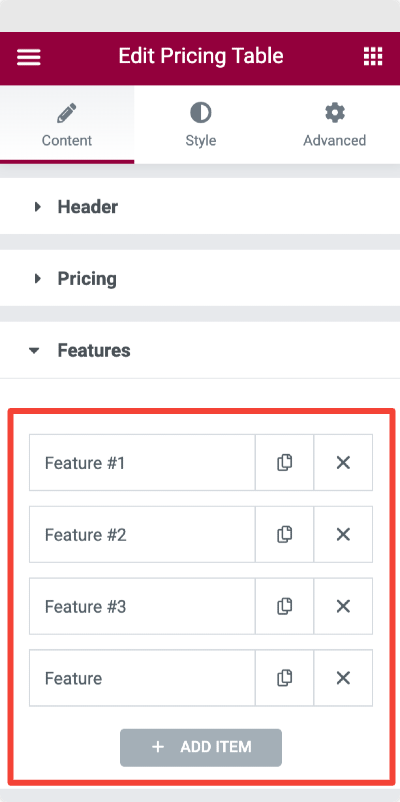Expand the Pricing section

(200, 279)
